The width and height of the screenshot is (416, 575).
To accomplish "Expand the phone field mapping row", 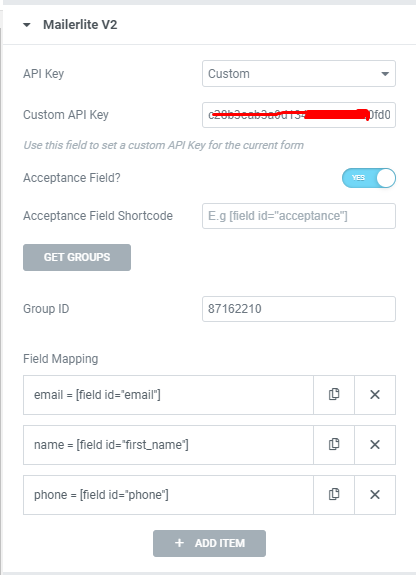I will click(168, 495).
